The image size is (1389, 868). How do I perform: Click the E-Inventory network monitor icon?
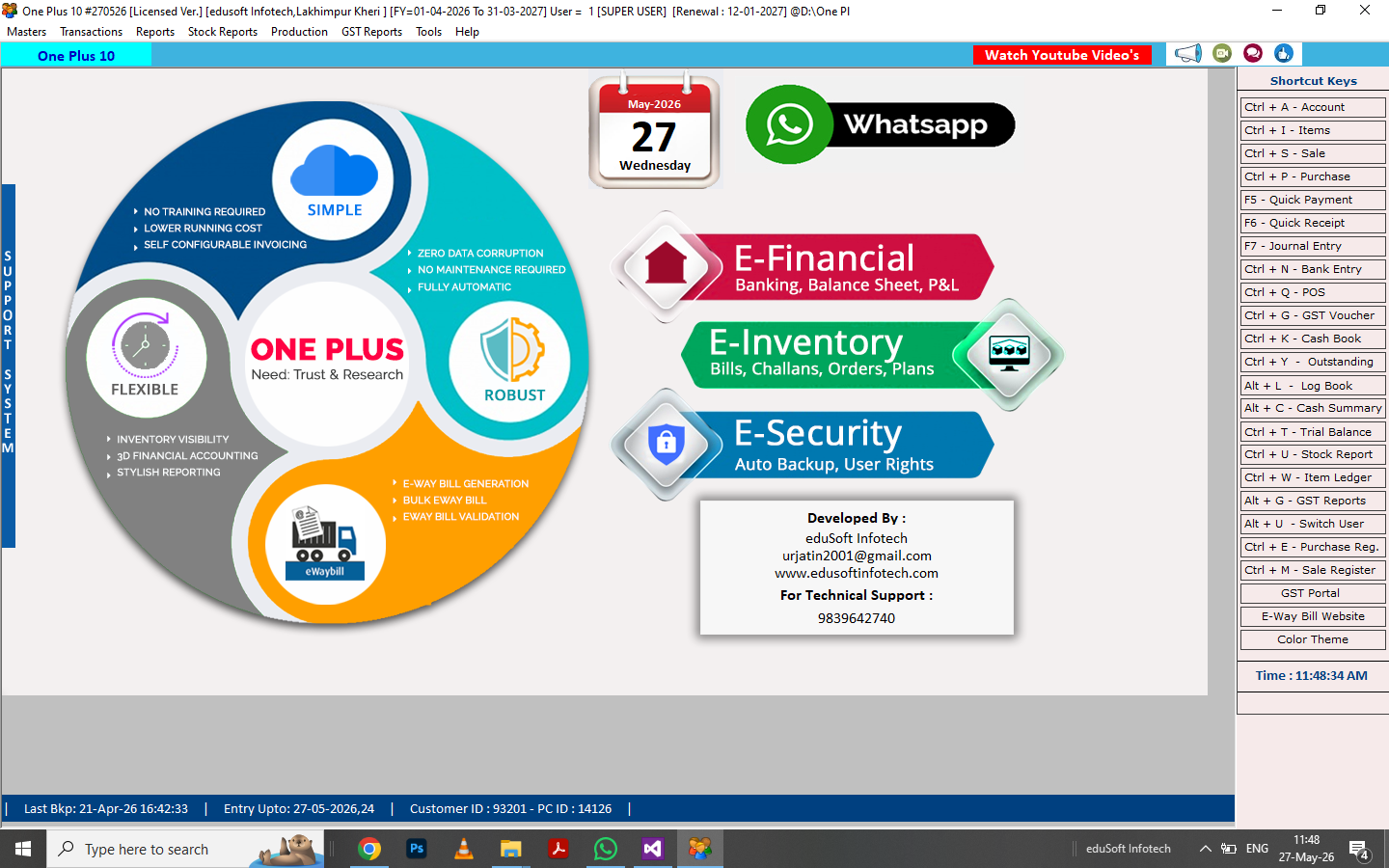(1009, 352)
